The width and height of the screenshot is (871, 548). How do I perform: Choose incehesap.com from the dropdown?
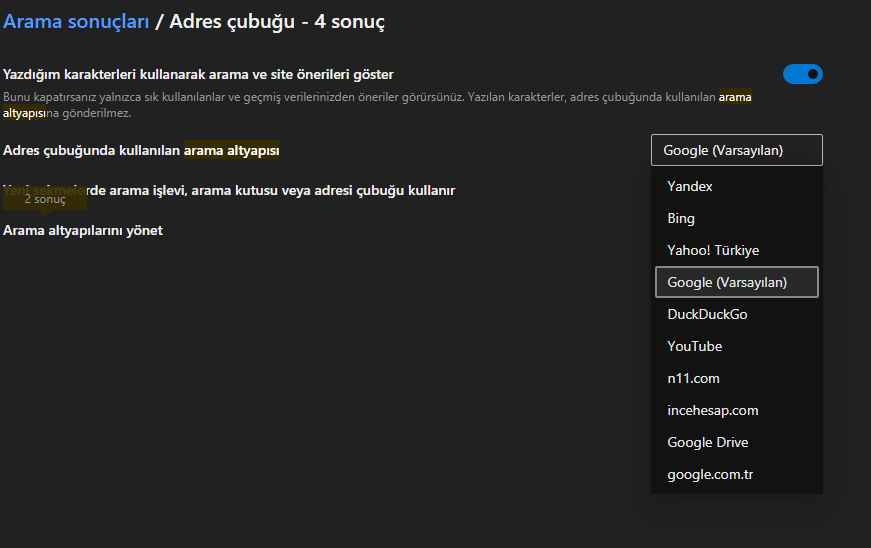pyautogui.click(x=712, y=410)
